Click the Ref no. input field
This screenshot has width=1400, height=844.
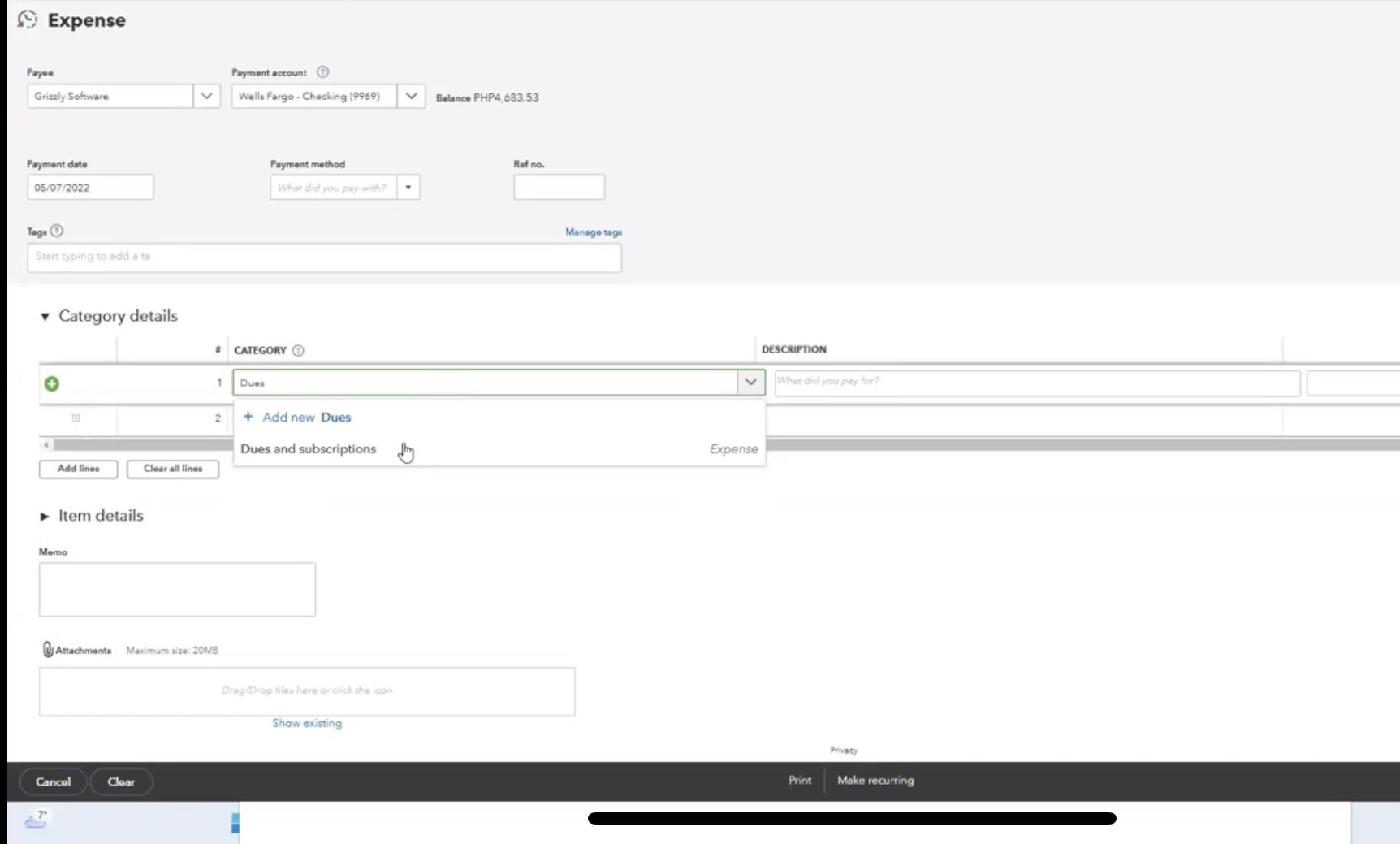tap(560, 188)
